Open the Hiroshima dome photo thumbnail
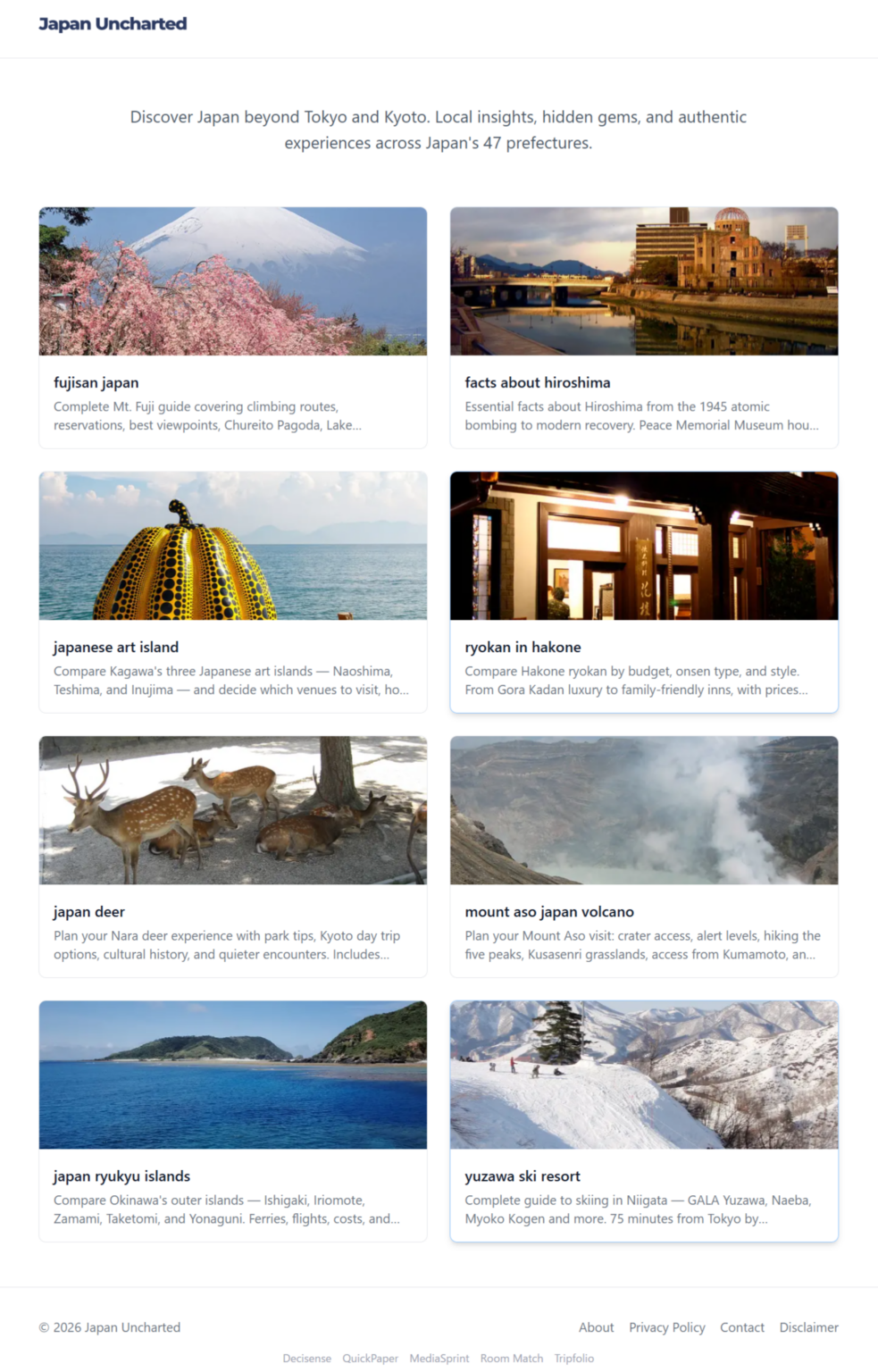Viewport: 878px width, 1372px height. (644, 281)
